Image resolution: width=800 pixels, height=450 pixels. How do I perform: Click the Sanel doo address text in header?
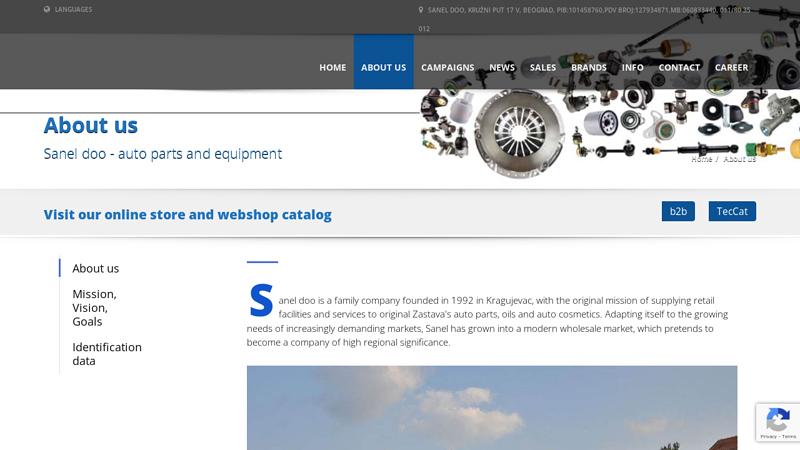pos(585,19)
